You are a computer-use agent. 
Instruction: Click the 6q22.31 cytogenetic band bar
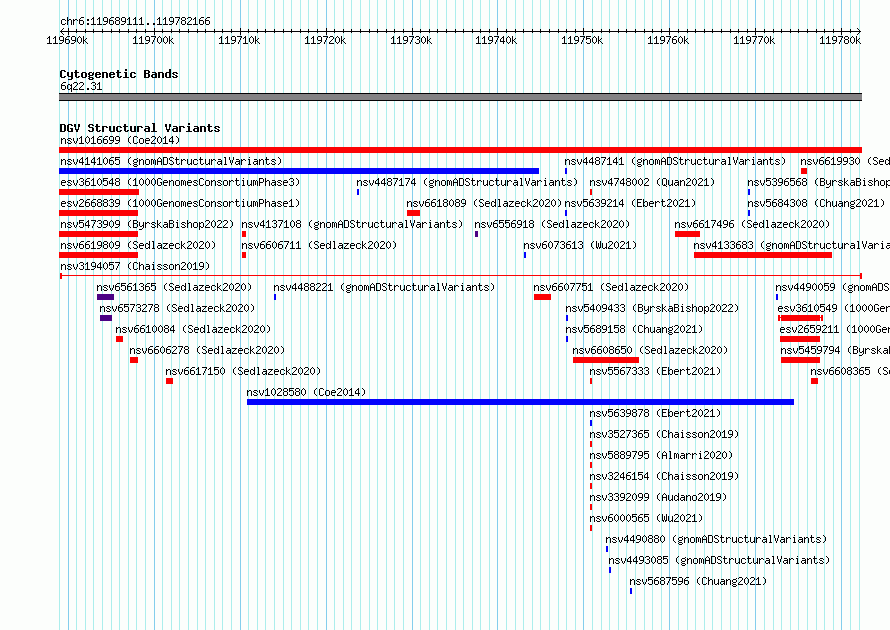coord(460,97)
